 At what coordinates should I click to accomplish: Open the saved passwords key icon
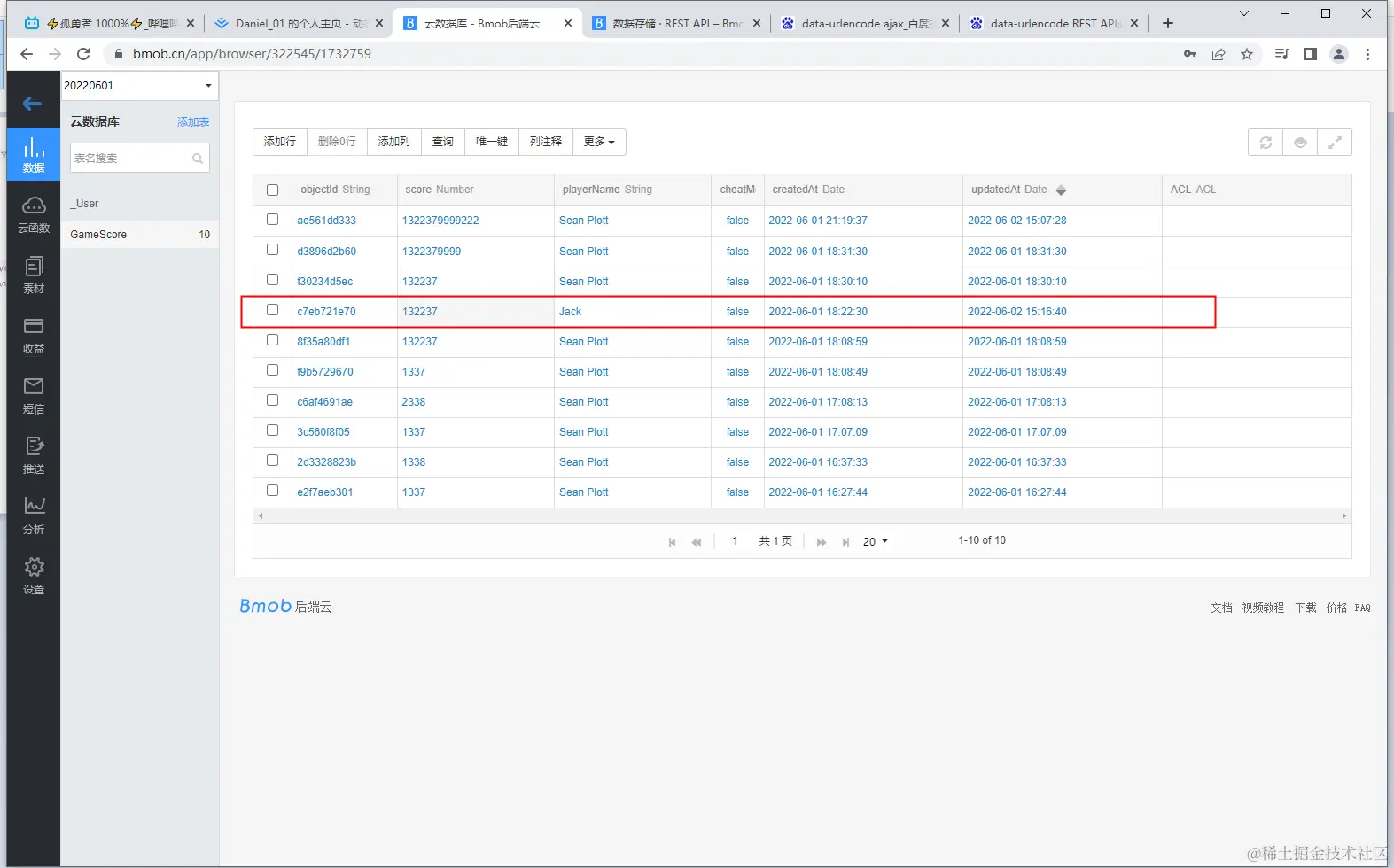(1190, 54)
